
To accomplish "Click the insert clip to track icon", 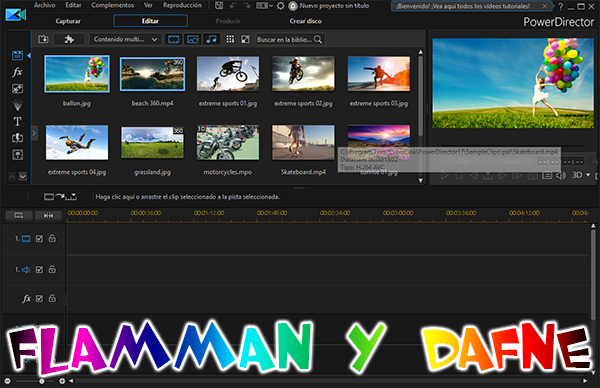I will pos(60,197).
